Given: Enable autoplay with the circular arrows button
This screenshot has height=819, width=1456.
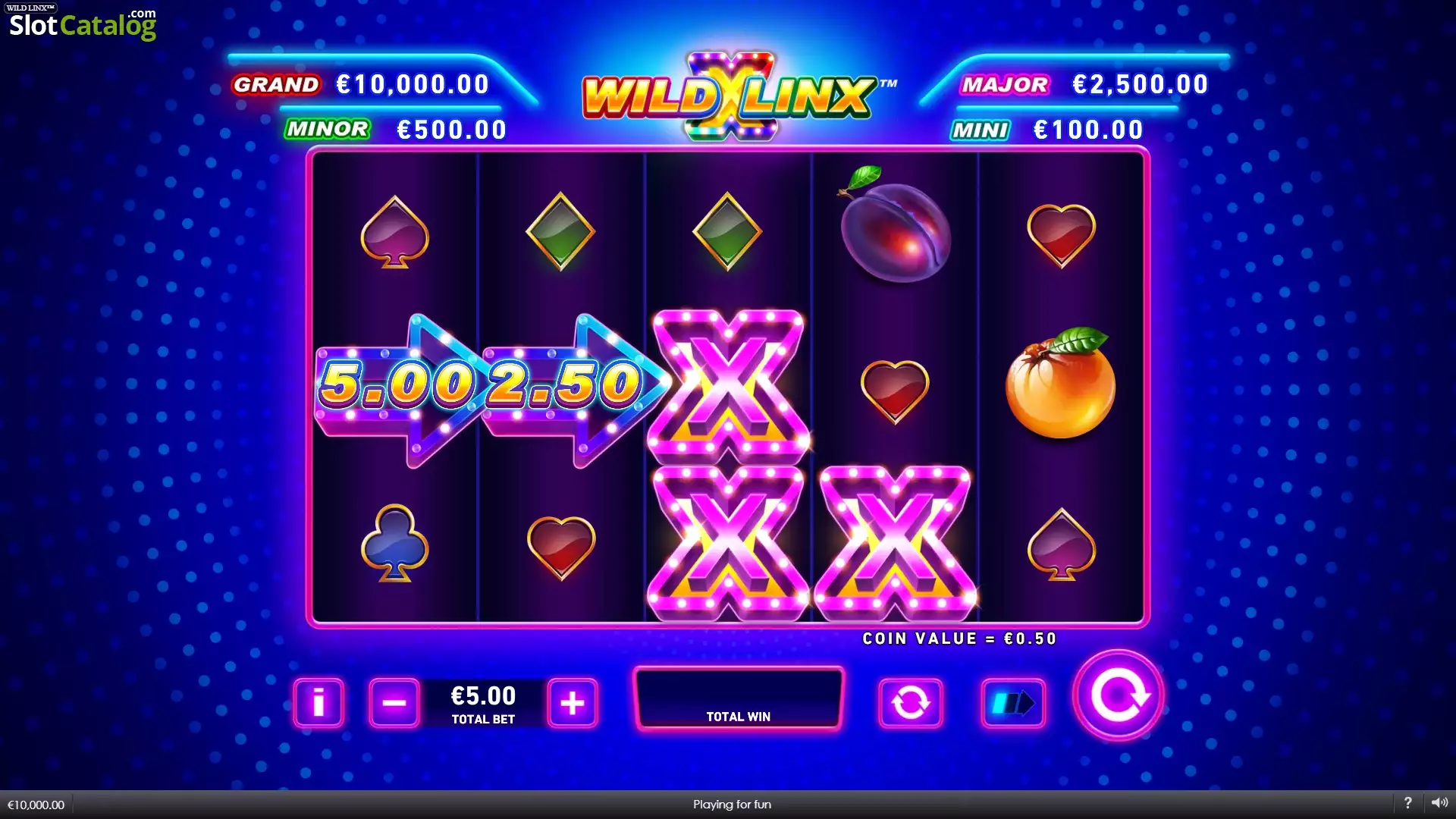Looking at the screenshot, I should coord(911,703).
